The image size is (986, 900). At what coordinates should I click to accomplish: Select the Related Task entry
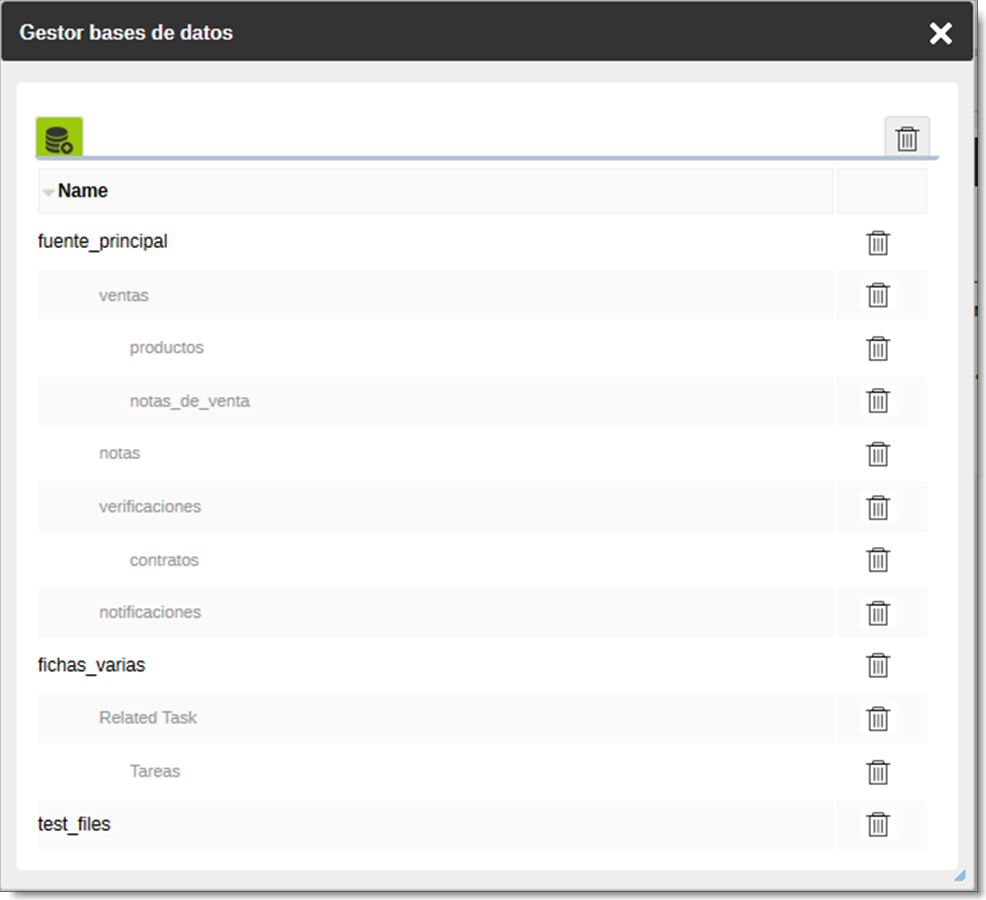click(147, 718)
